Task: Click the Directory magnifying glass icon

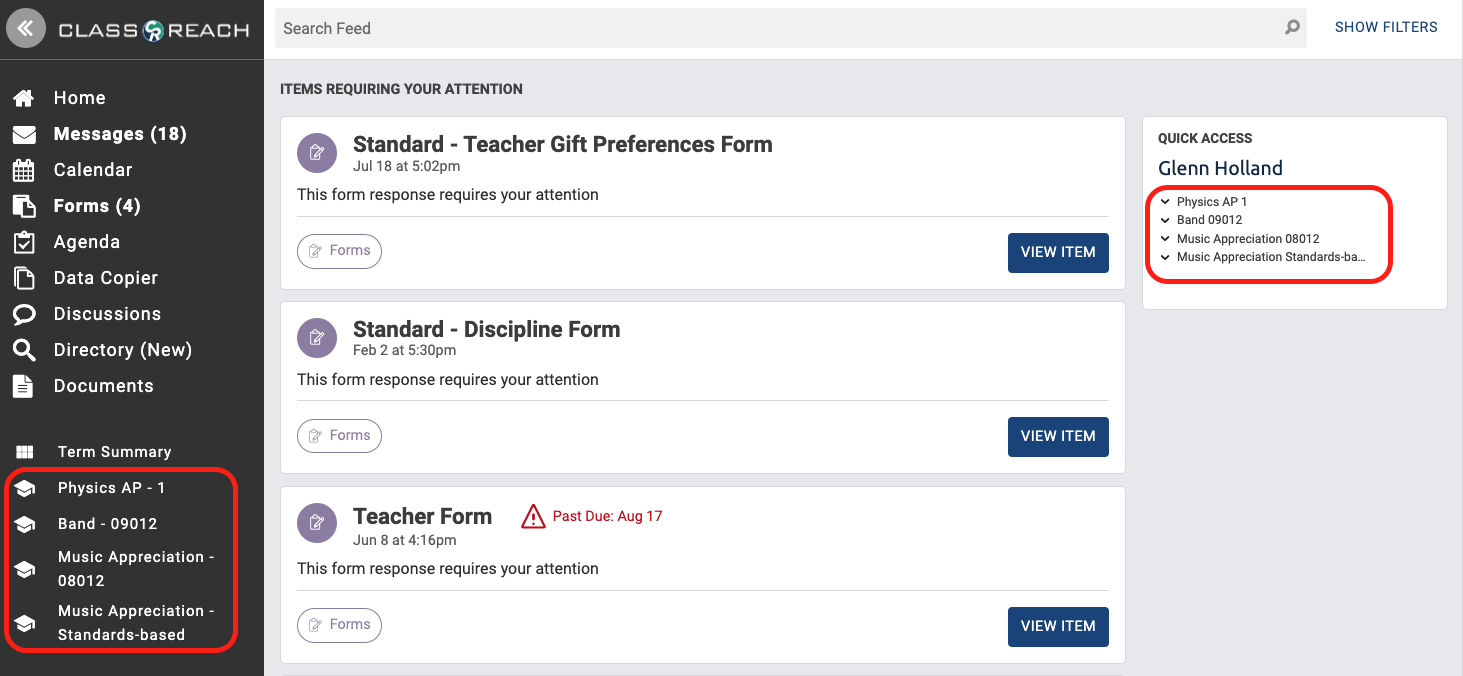Action: coord(24,349)
